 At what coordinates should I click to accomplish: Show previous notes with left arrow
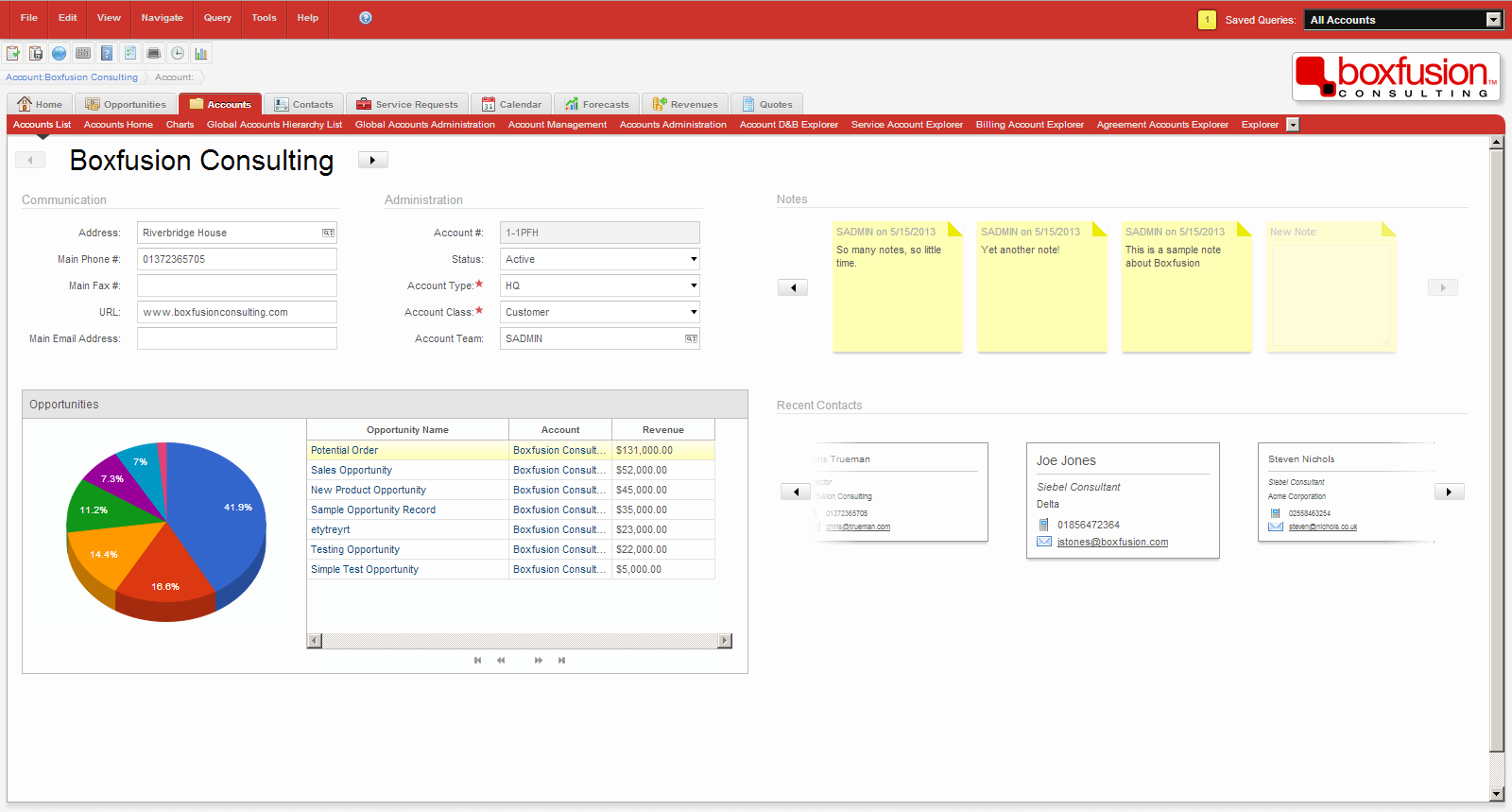click(x=793, y=287)
